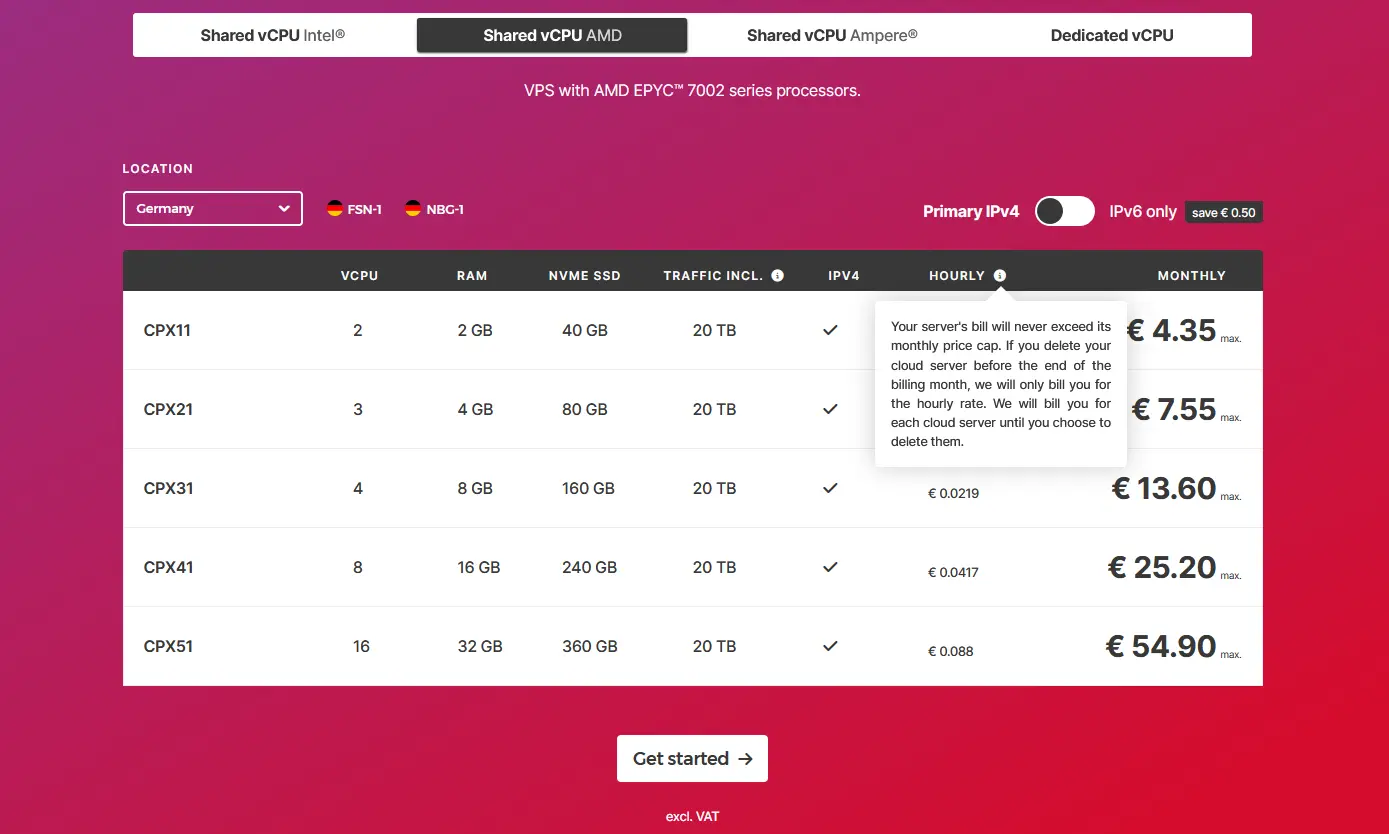This screenshot has height=834, width=1389.
Task: Click the hourly billing tooltip text
Action: click(1001, 384)
